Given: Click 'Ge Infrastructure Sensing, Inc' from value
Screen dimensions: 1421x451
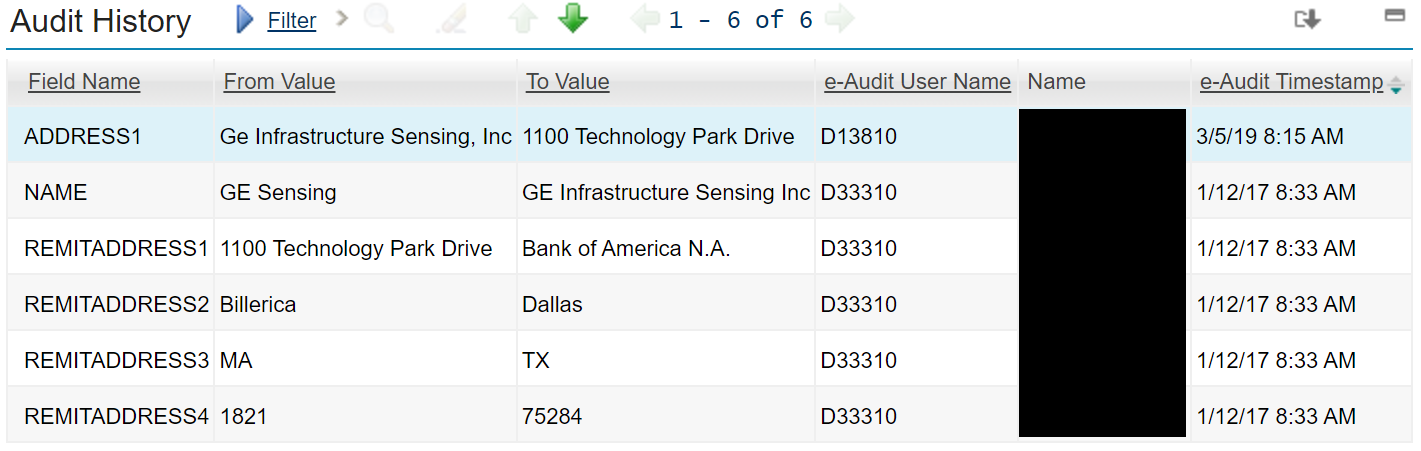Looking at the screenshot, I should coord(366,136).
